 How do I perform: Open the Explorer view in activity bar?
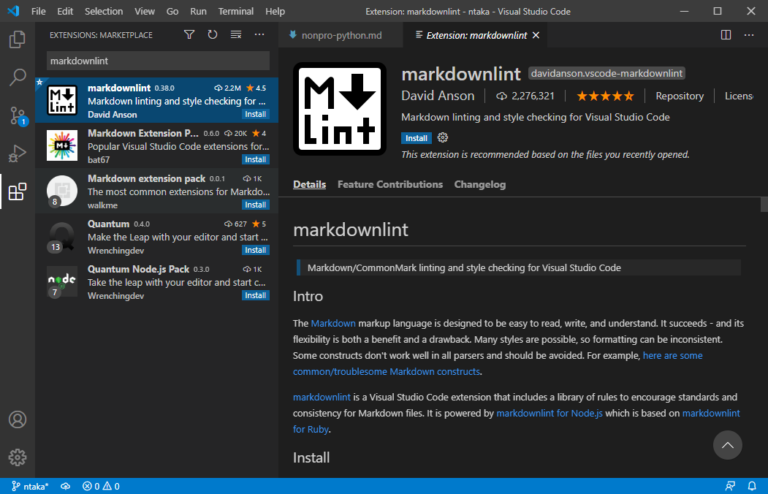[x=17, y=39]
